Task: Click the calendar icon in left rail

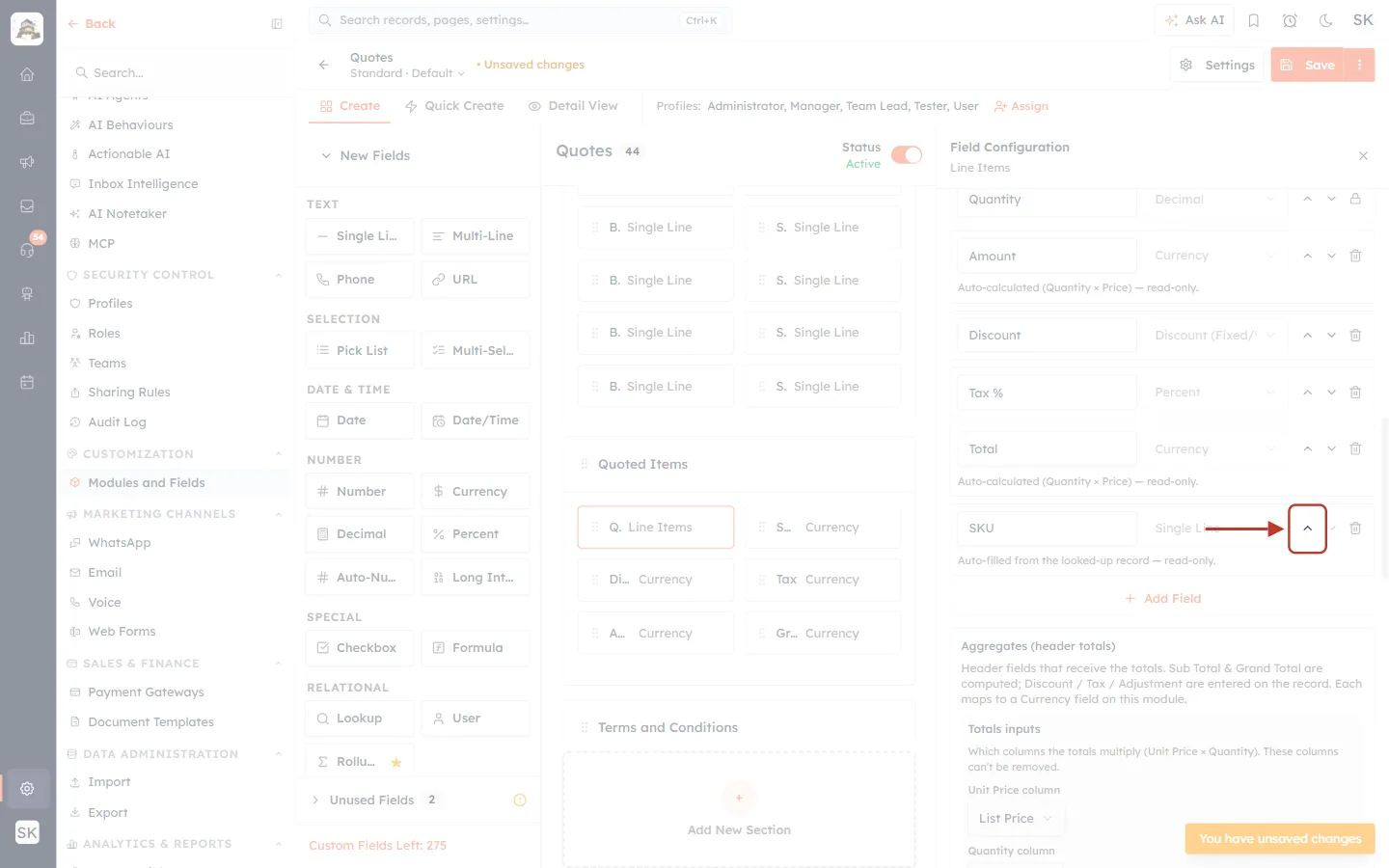Action: tap(27, 382)
